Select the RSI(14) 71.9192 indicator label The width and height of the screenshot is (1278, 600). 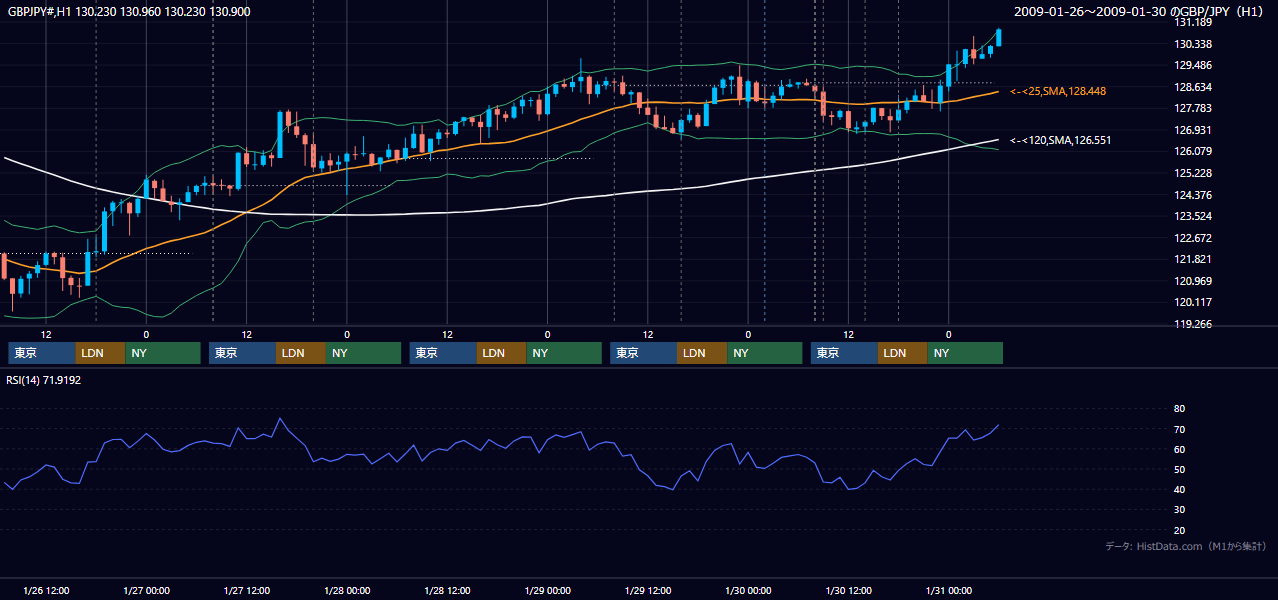pos(43,380)
